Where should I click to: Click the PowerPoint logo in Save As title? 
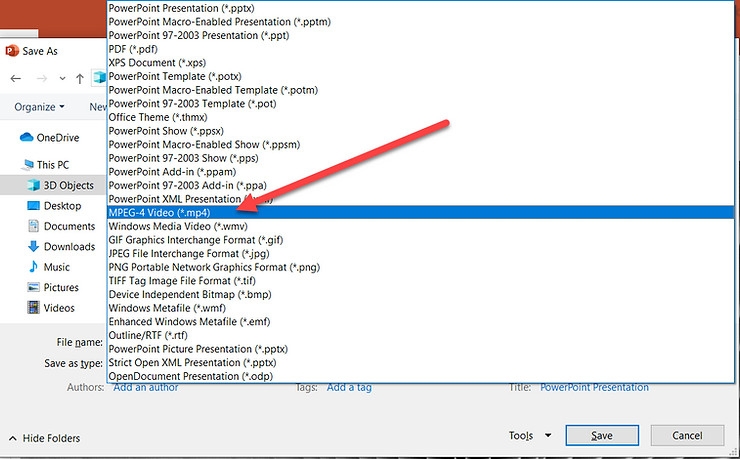[x=12, y=50]
